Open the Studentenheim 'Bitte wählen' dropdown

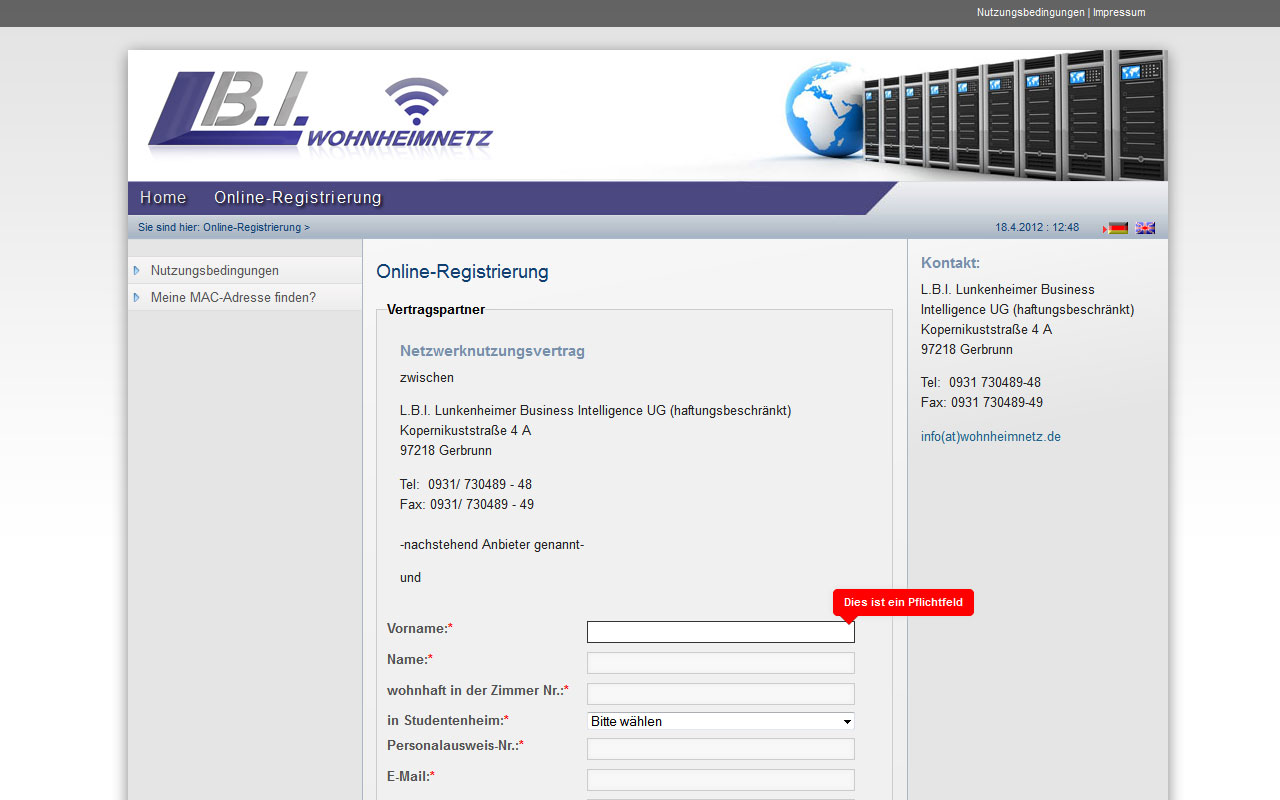pos(721,721)
